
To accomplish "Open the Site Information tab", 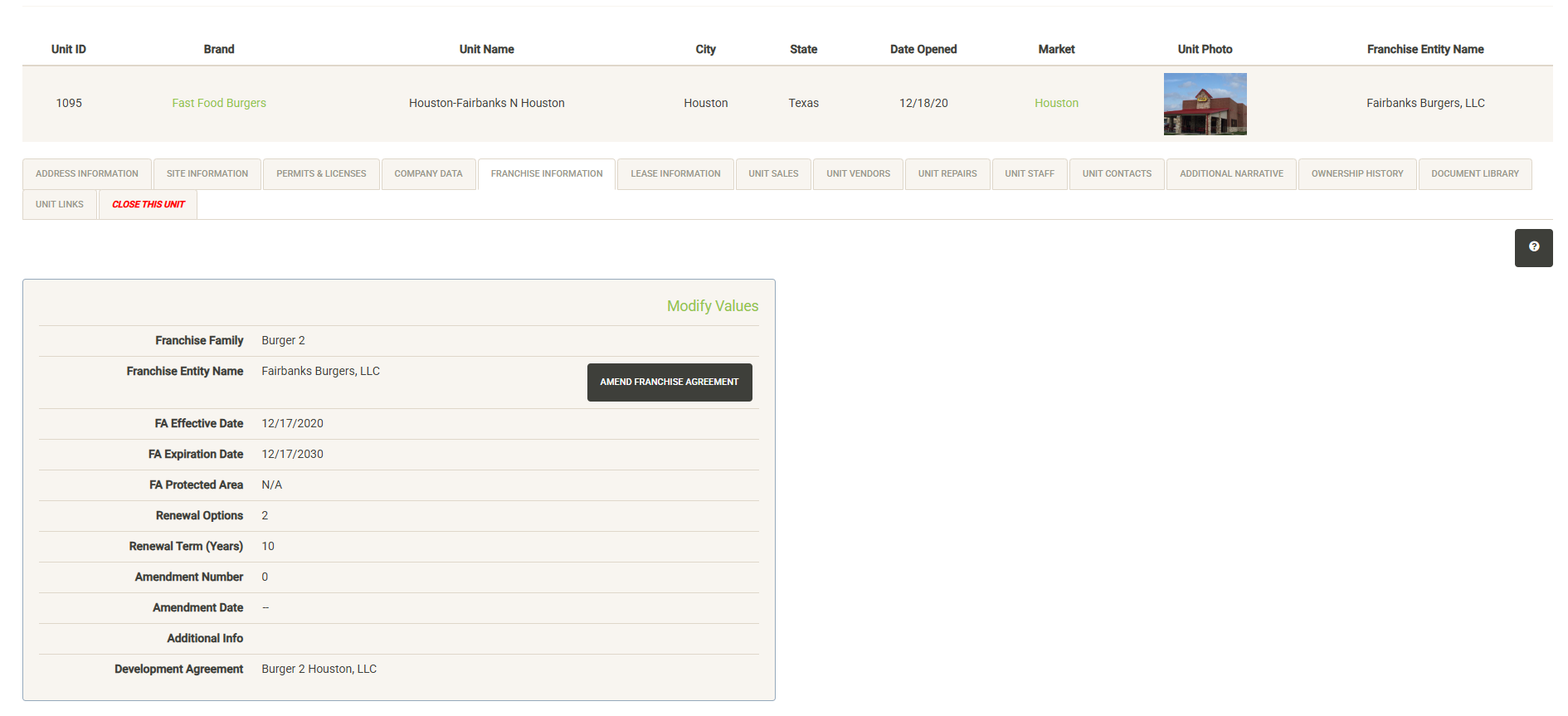I will point(207,174).
